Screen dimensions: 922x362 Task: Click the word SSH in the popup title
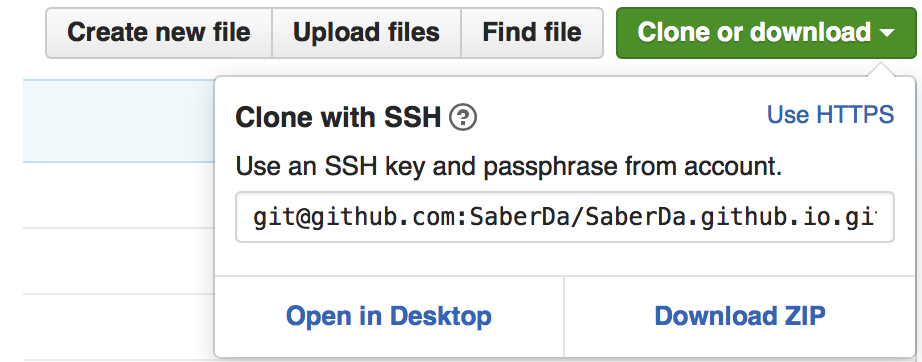(412, 118)
